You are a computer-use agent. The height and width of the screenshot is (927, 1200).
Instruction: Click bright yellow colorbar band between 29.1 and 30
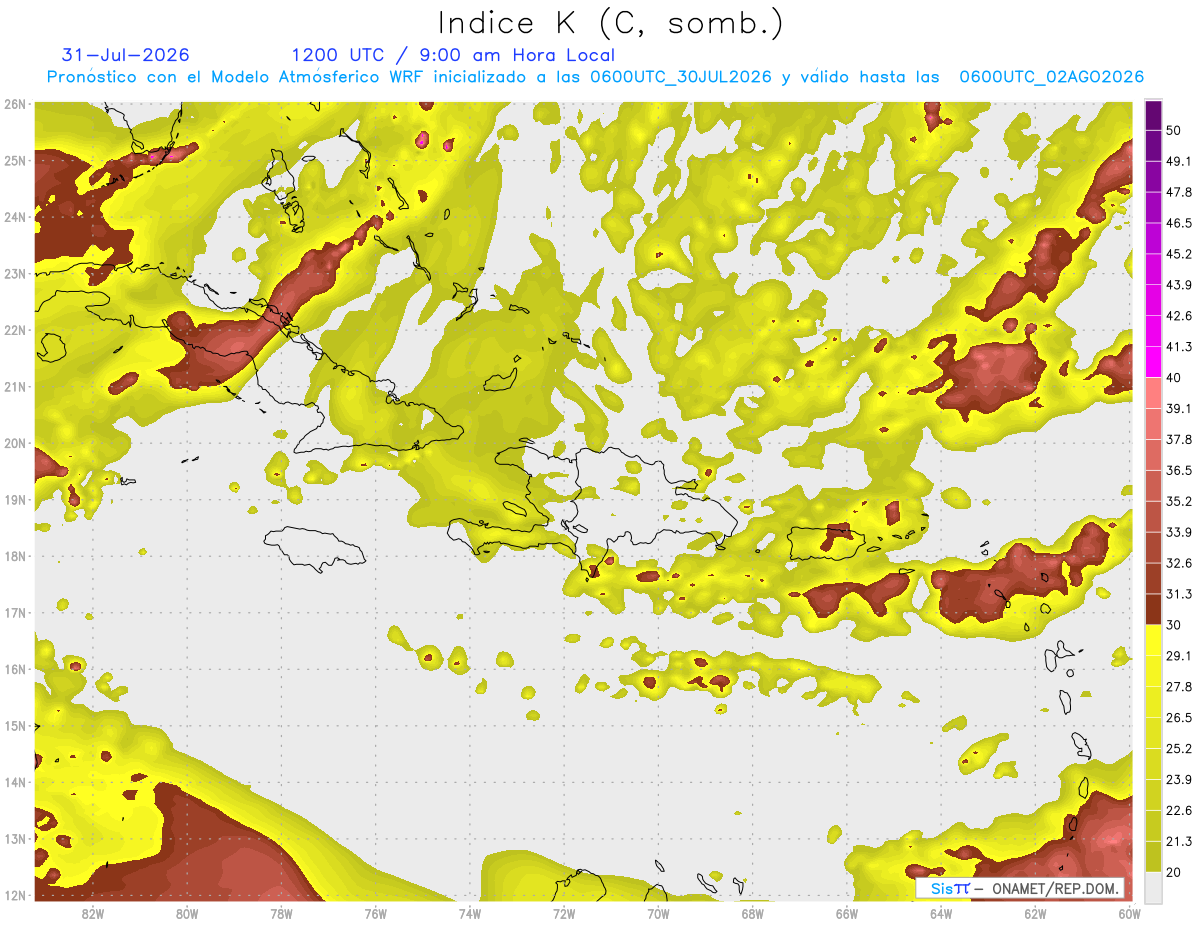click(x=1153, y=640)
